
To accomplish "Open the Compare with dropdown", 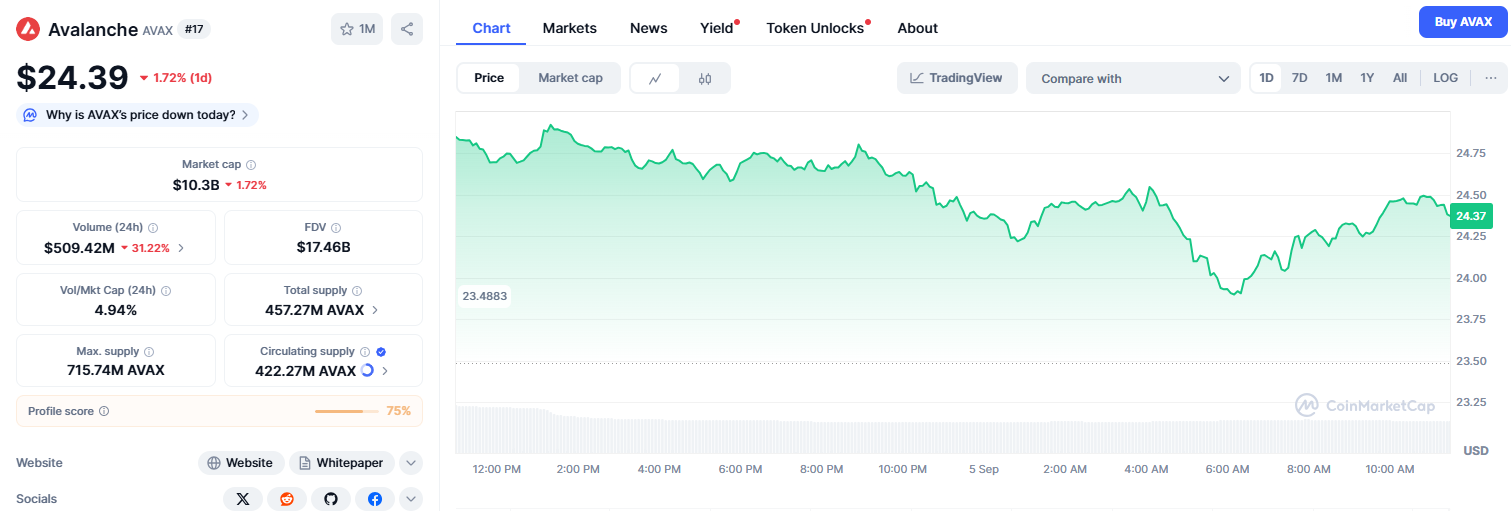I will click(1134, 78).
